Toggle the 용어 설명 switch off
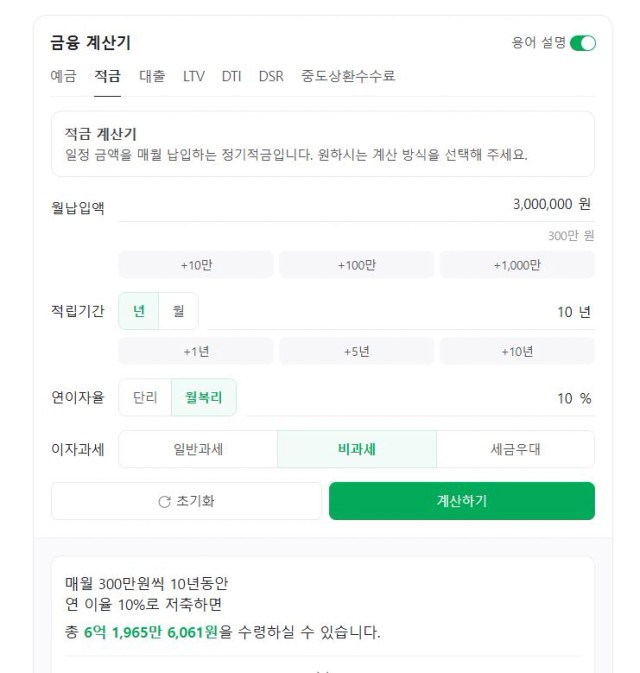This screenshot has height=673, width=640. click(582, 43)
